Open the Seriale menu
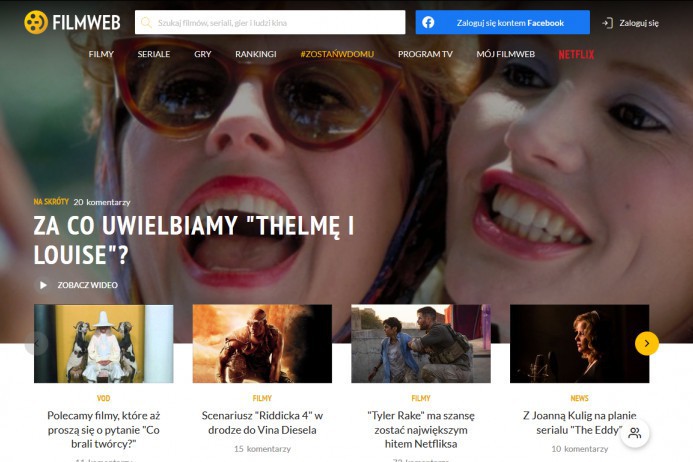This screenshot has height=462, width=693. (154, 54)
